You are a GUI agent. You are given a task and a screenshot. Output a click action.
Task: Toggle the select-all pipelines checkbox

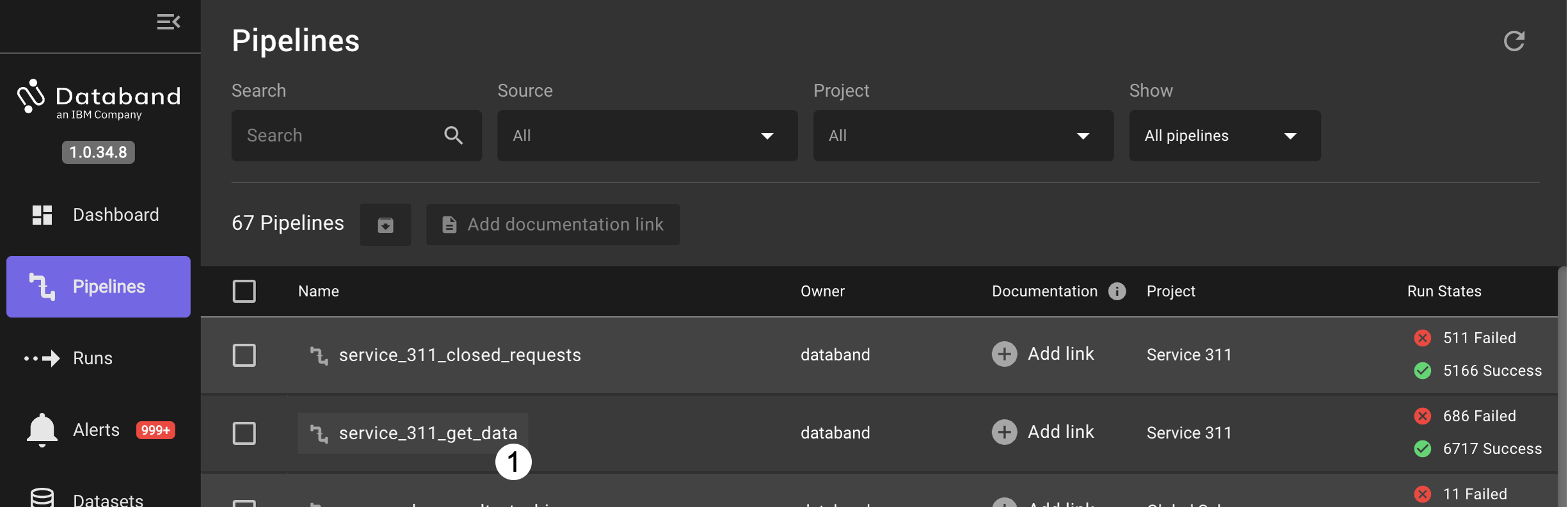pyautogui.click(x=244, y=291)
